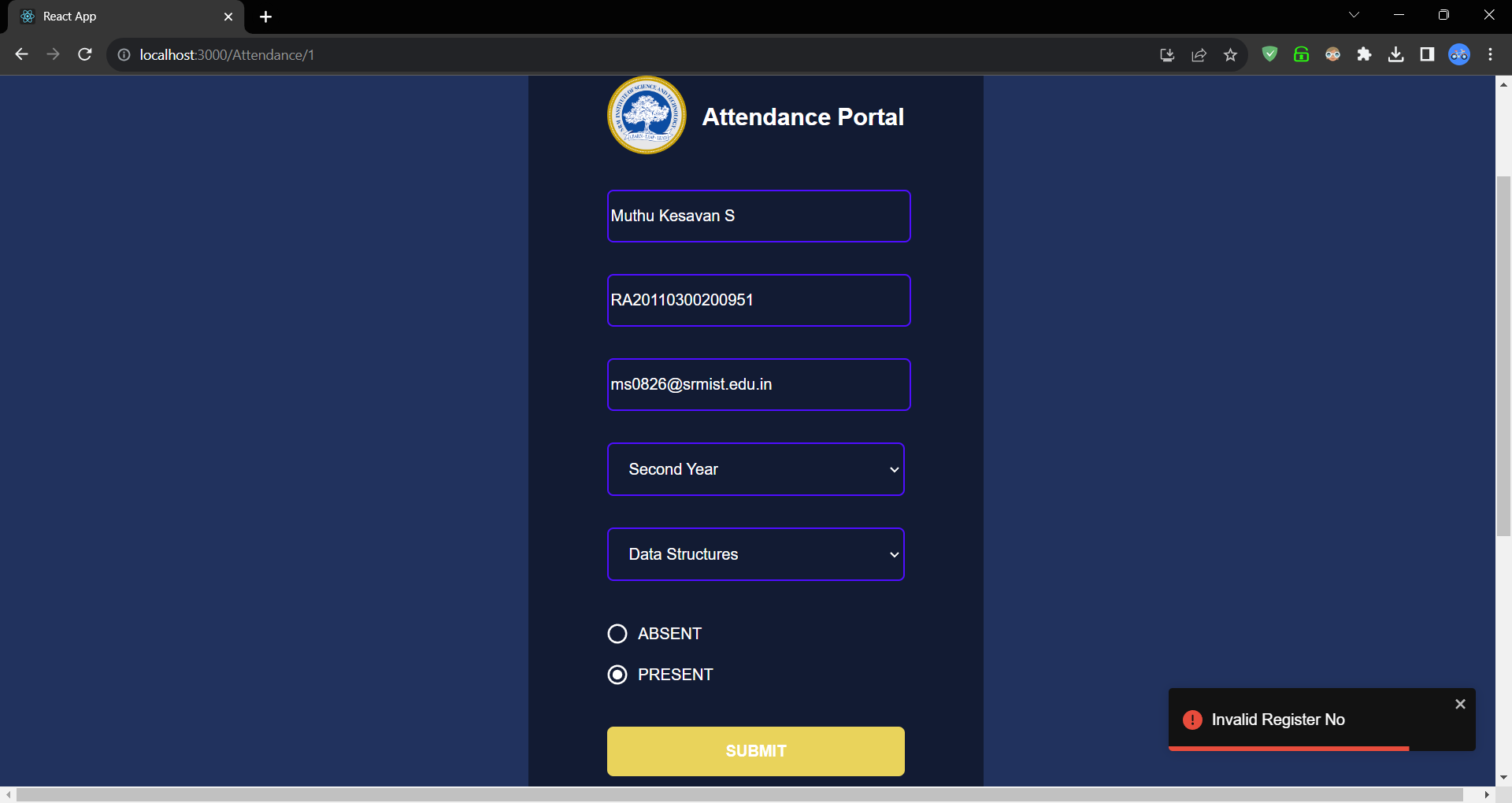This screenshot has width=1512, height=803.
Task: Select the ABSENT radio button
Action: tap(617, 634)
